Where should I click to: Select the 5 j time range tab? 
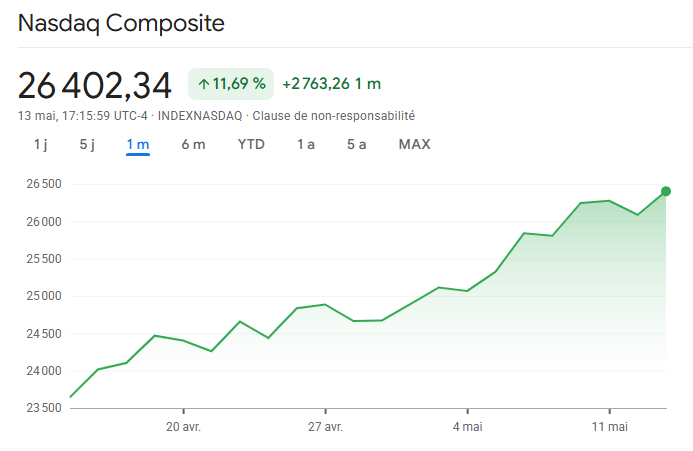click(87, 145)
